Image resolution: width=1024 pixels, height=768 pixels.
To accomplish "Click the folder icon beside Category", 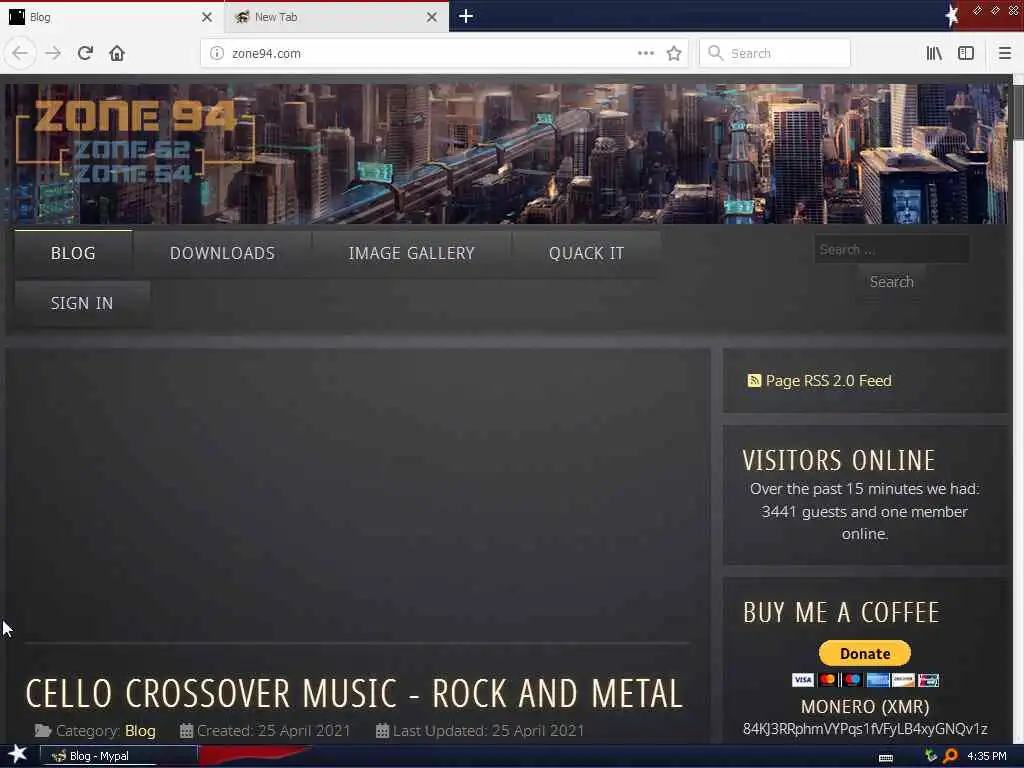I will [43, 731].
